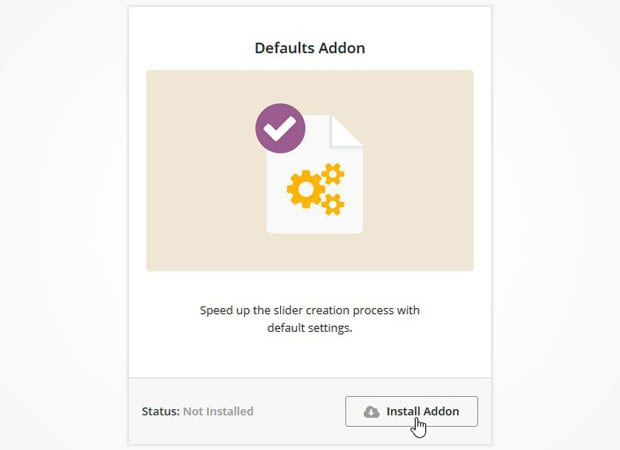Click the folded corner of the document icon
Screen dimensions: 620x450
pyautogui.click(x=346, y=131)
